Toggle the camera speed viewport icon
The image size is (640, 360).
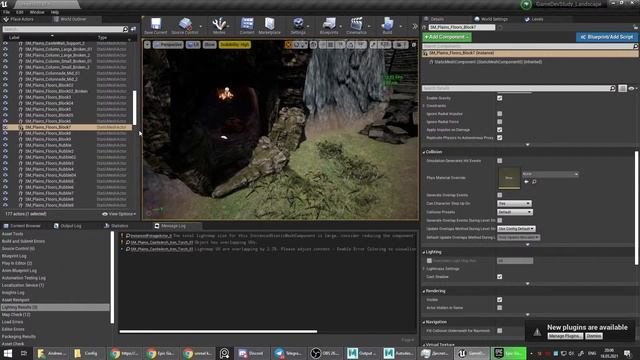pos(400,44)
